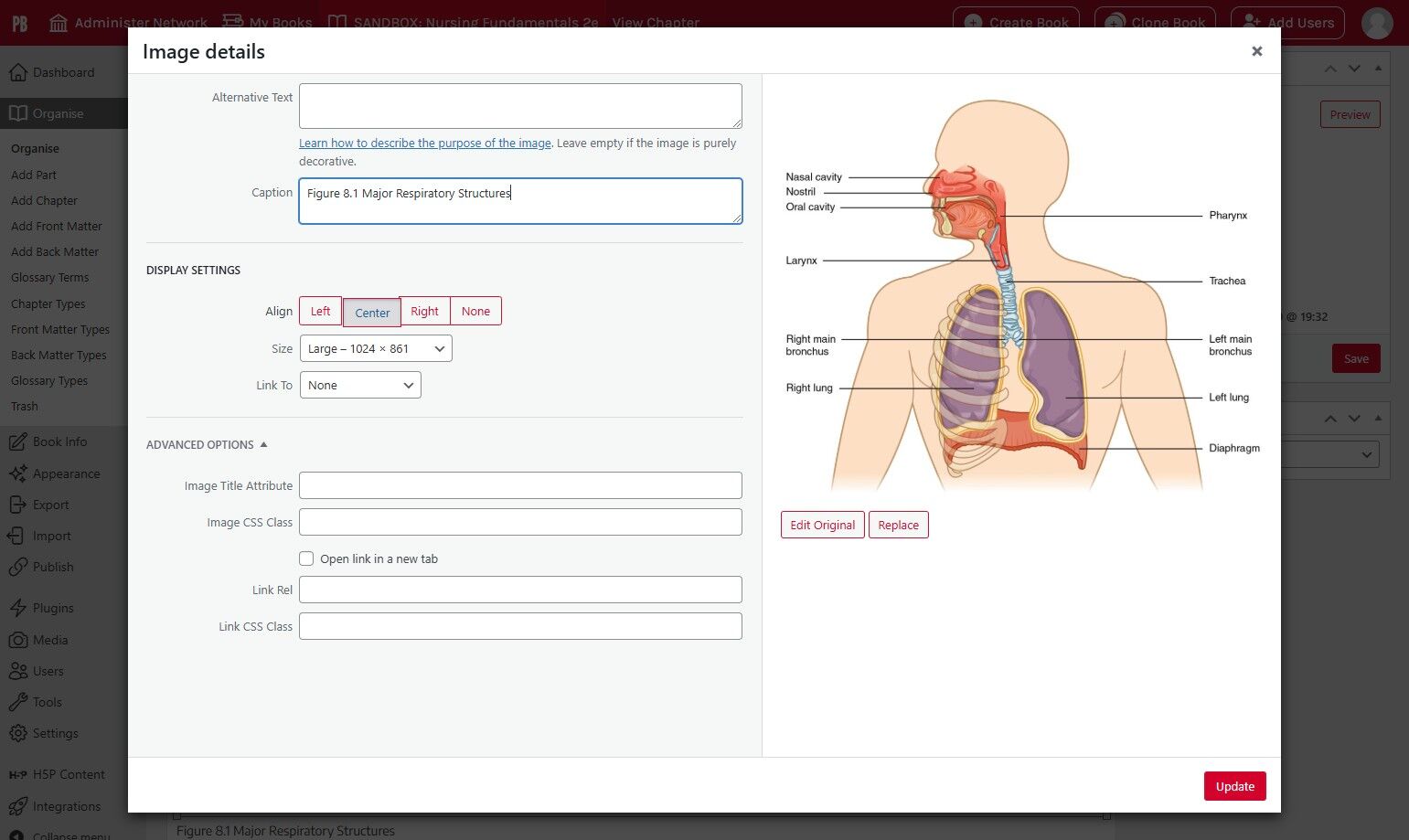Open the Link To dropdown
The image size is (1409, 840).
[360, 386]
